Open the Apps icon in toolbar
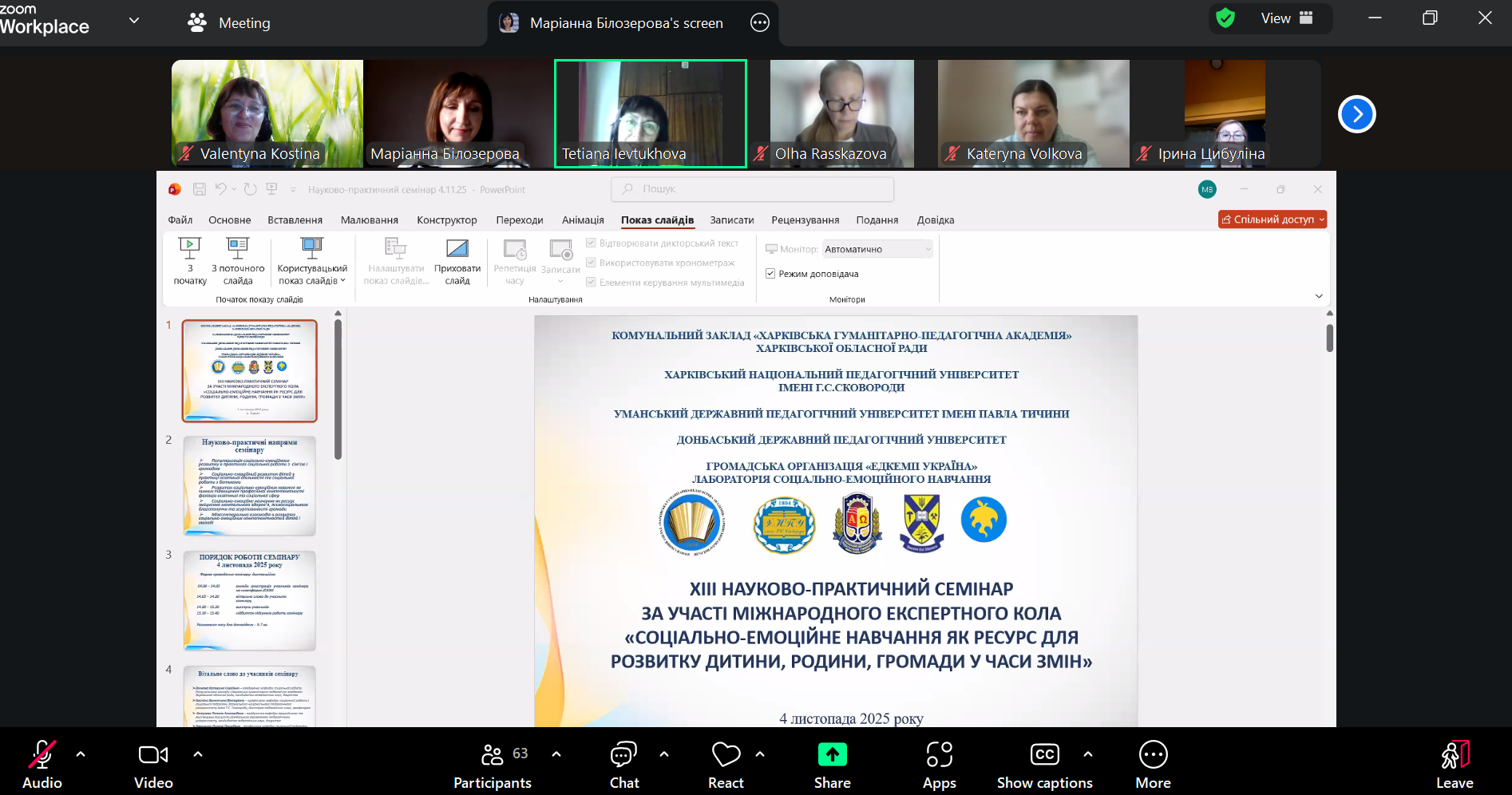 pos(939,755)
